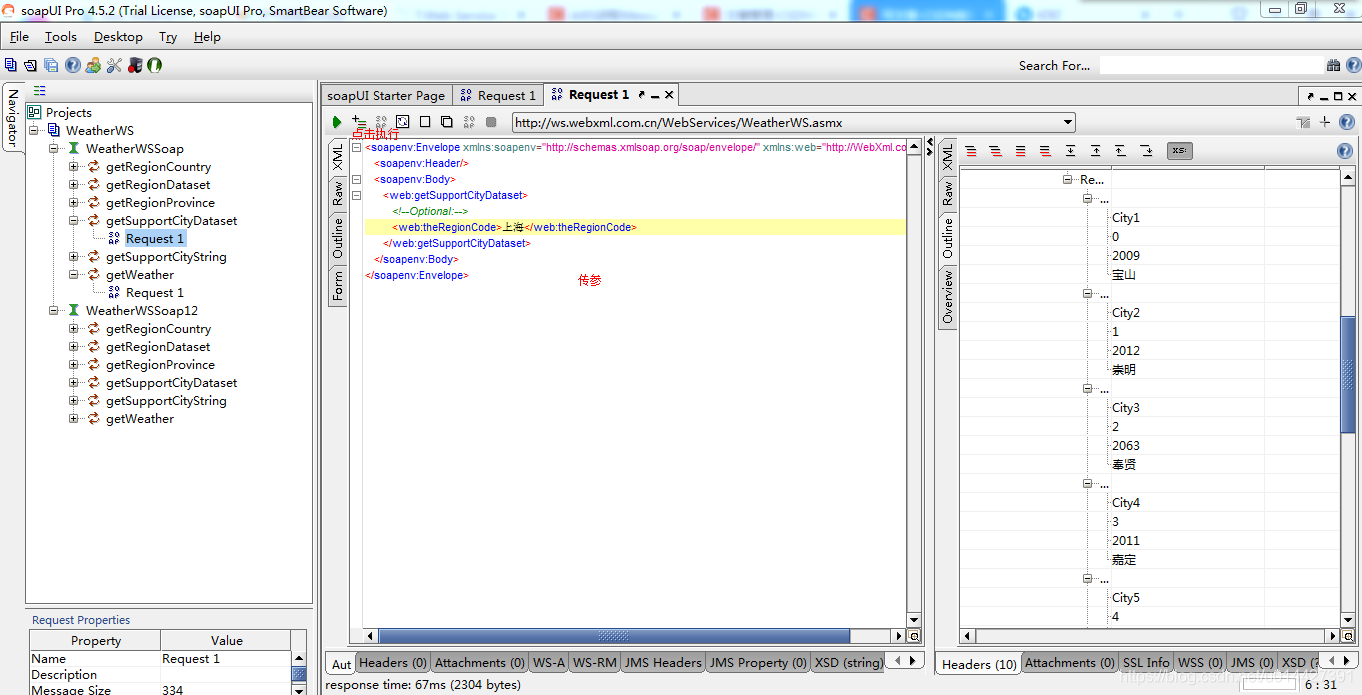
Task: Expand getRegionDataset under WeatherWSSoap
Action: coord(74,184)
